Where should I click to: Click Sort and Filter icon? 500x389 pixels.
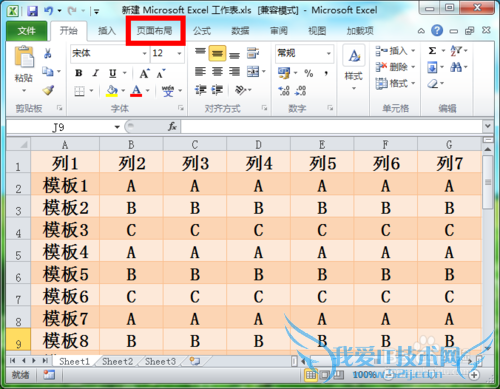[456, 51]
